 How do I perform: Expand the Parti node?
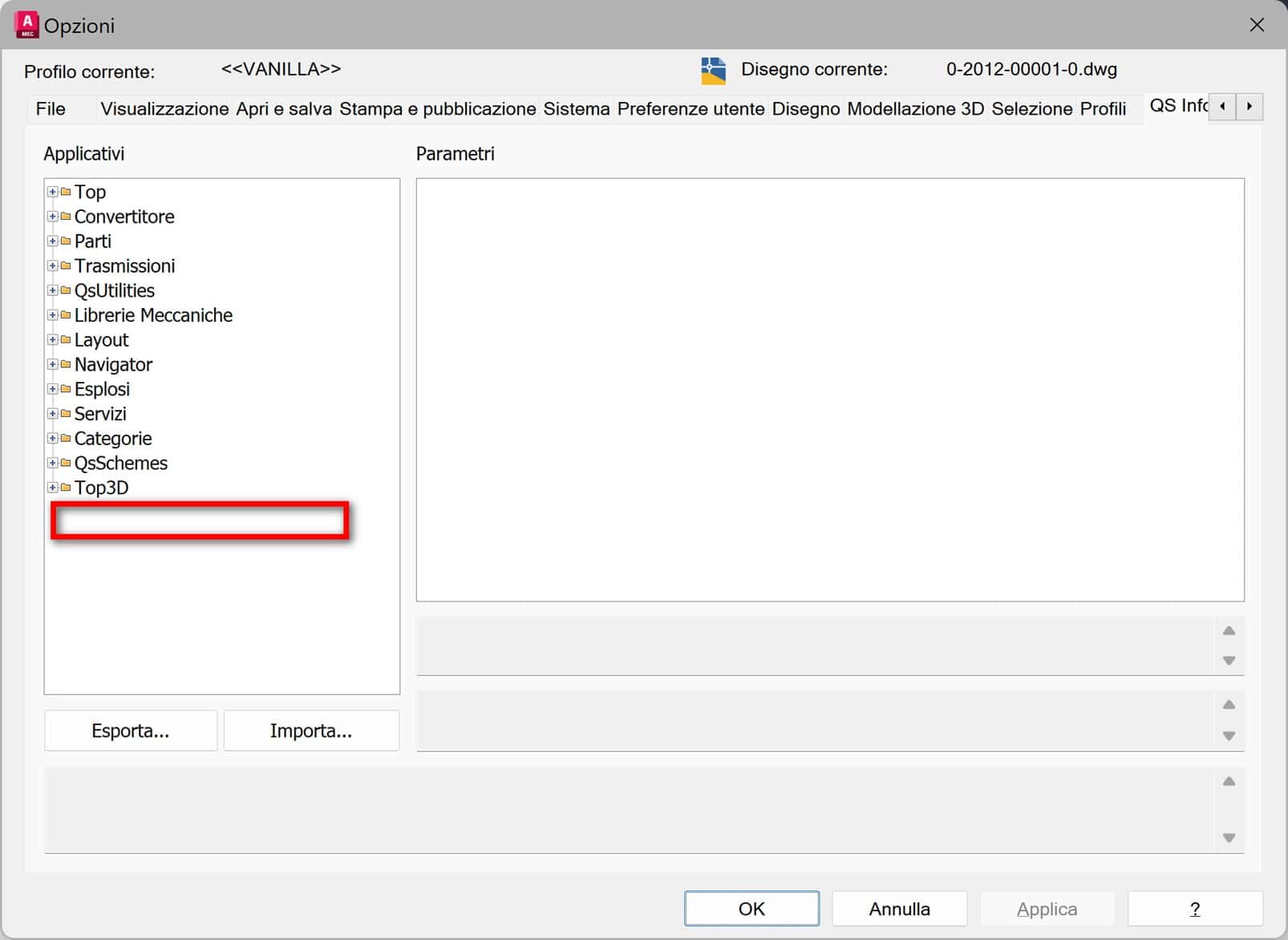pyautogui.click(x=52, y=241)
